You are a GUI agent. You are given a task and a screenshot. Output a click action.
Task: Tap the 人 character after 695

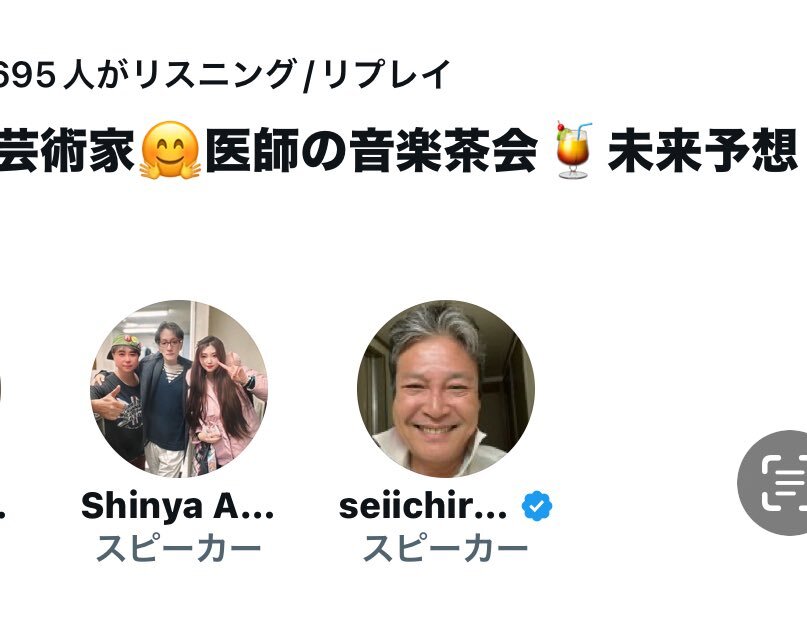tap(77, 75)
